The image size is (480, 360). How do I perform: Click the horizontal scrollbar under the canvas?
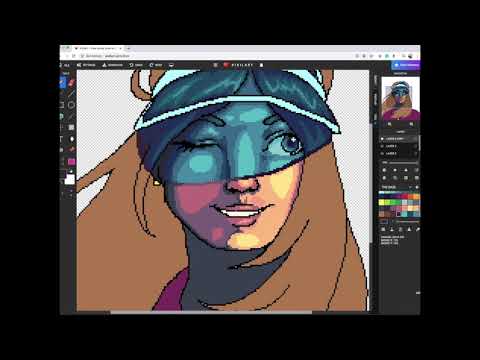pos(211,312)
